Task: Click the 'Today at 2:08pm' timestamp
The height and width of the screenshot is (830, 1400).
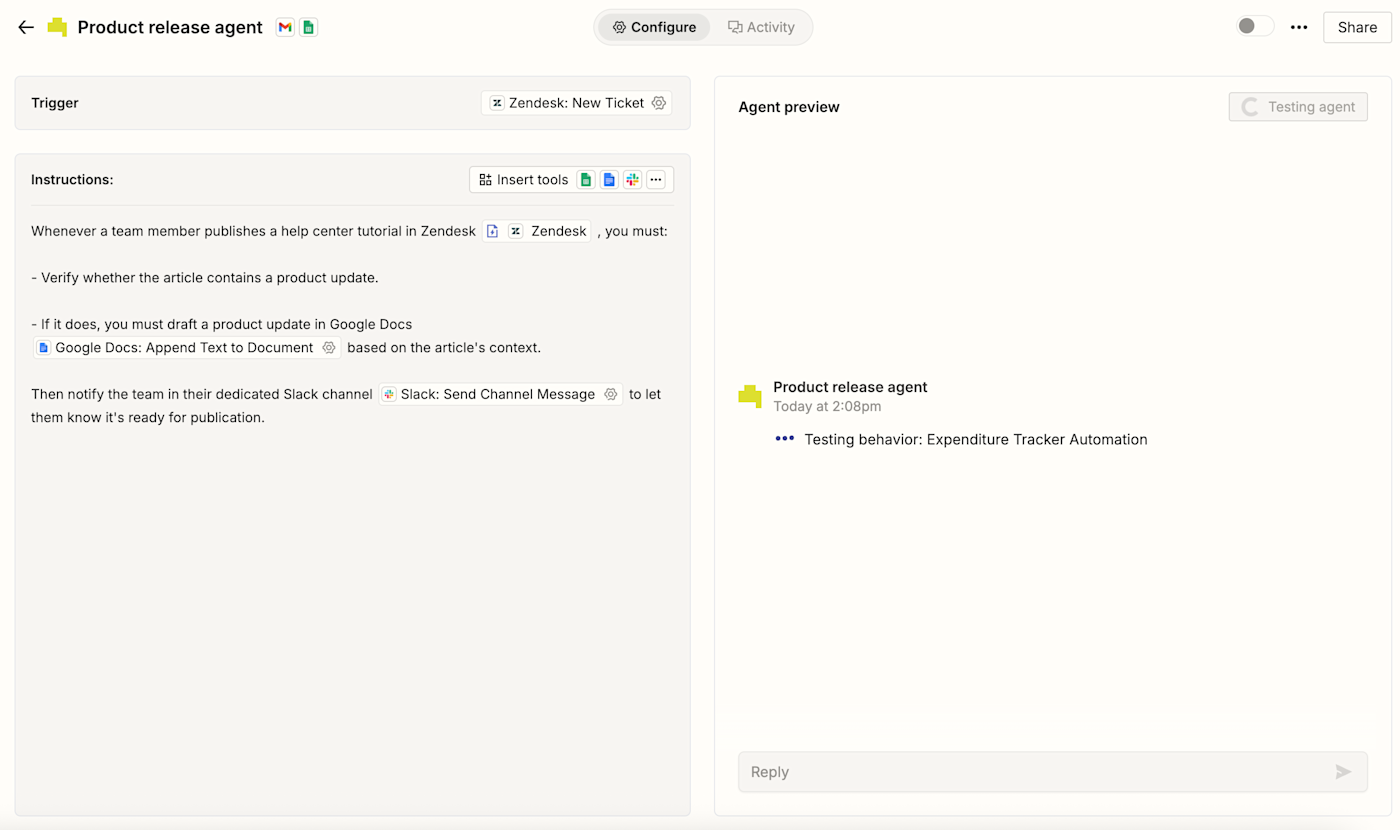Action: [827, 406]
